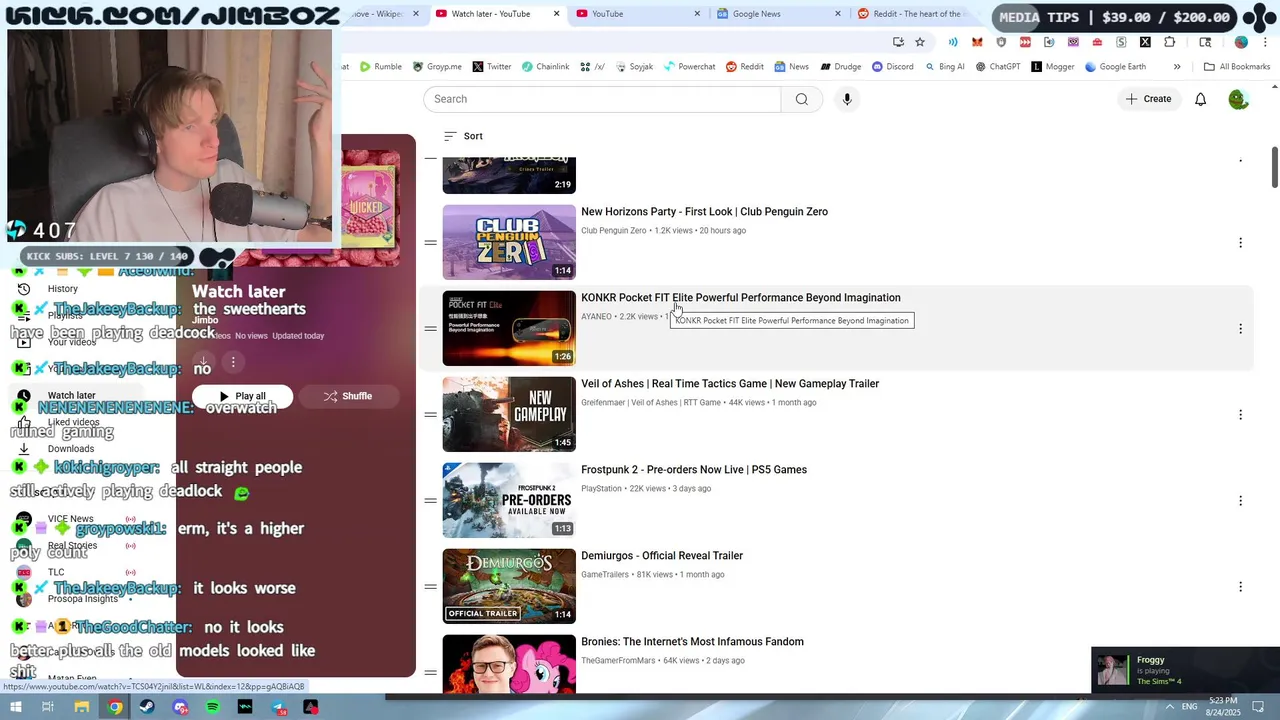Open YouTube notifications bell

point(1200,99)
